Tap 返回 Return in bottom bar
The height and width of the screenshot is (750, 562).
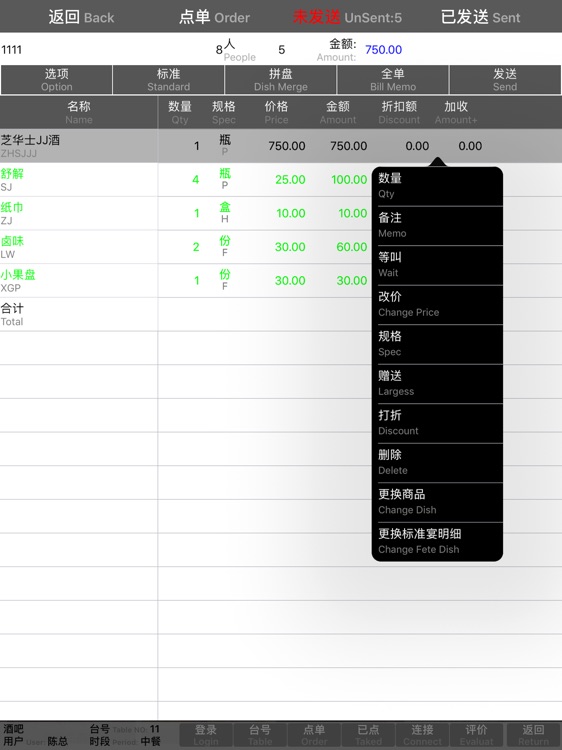tap(533, 735)
